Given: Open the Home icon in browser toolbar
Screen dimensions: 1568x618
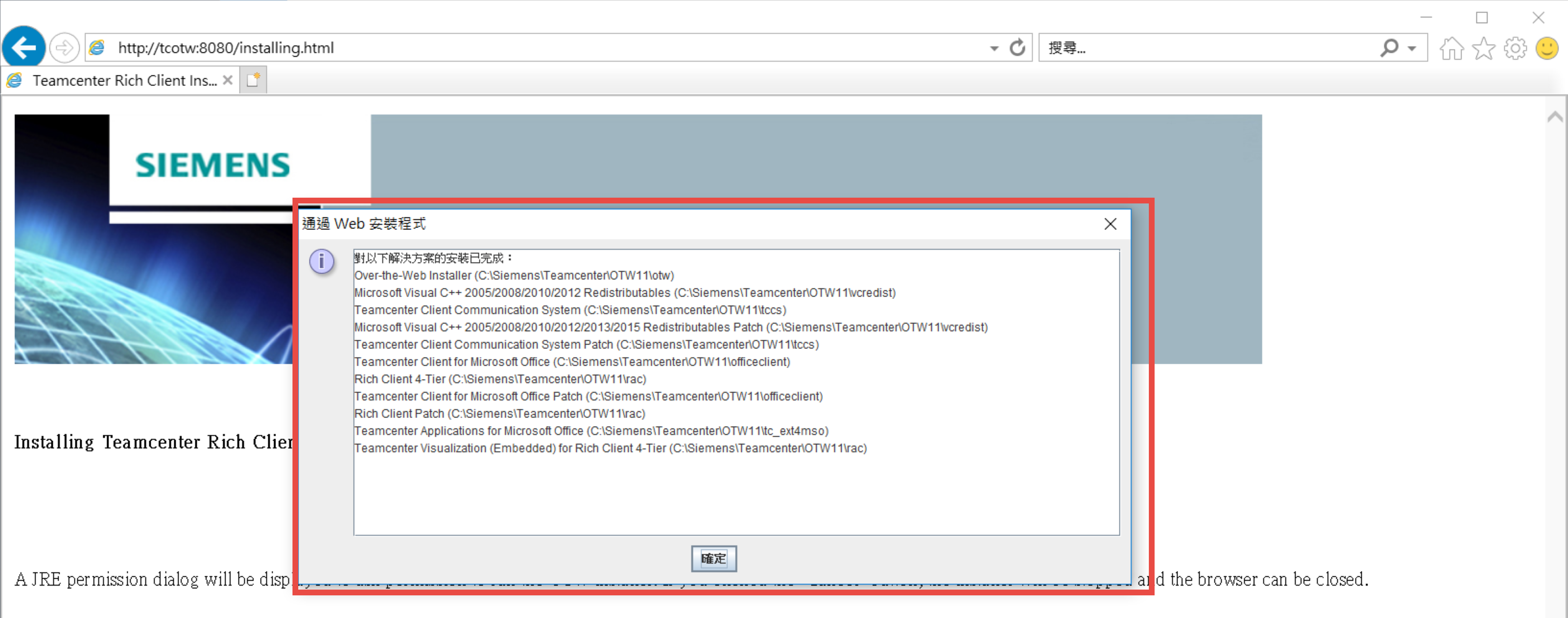Looking at the screenshot, I should (1451, 48).
